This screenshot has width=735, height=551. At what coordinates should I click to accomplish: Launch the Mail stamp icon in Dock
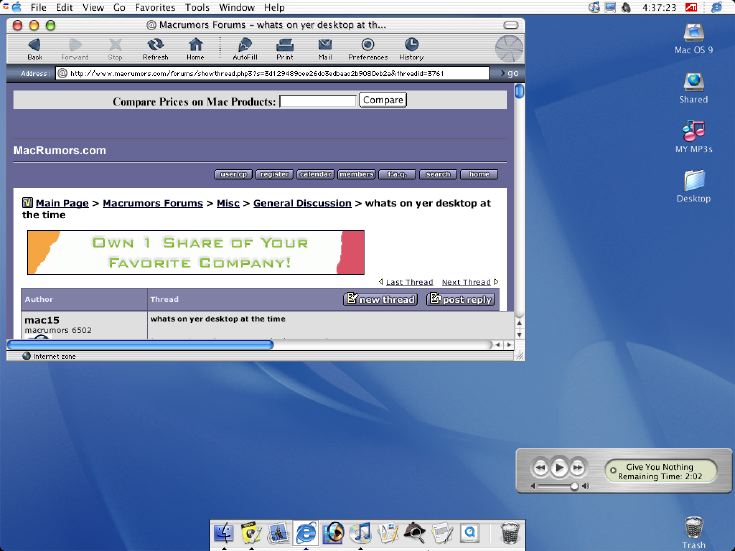click(278, 534)
